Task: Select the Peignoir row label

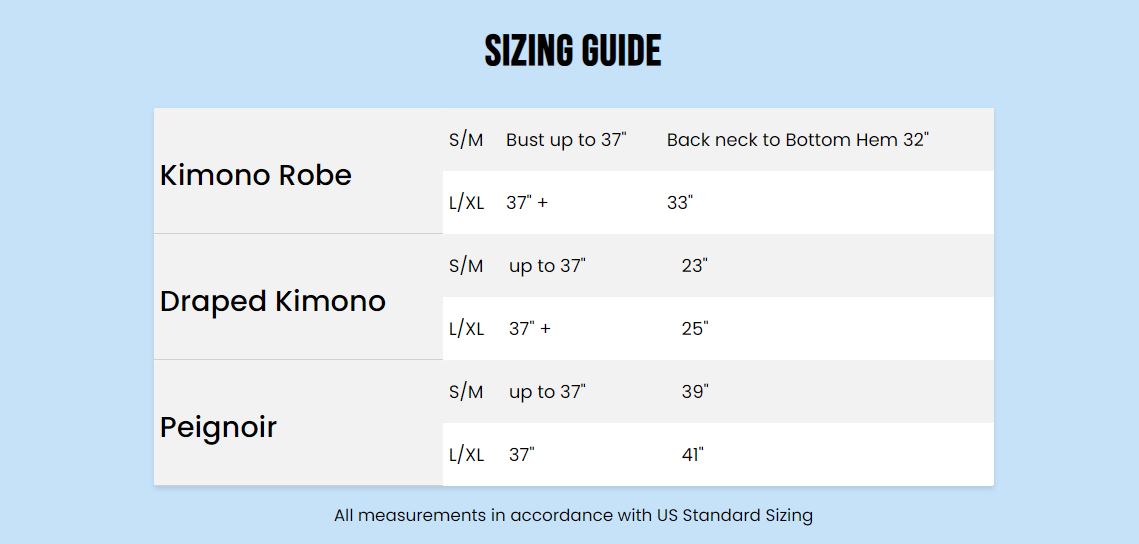Action: tap(218, 427)
